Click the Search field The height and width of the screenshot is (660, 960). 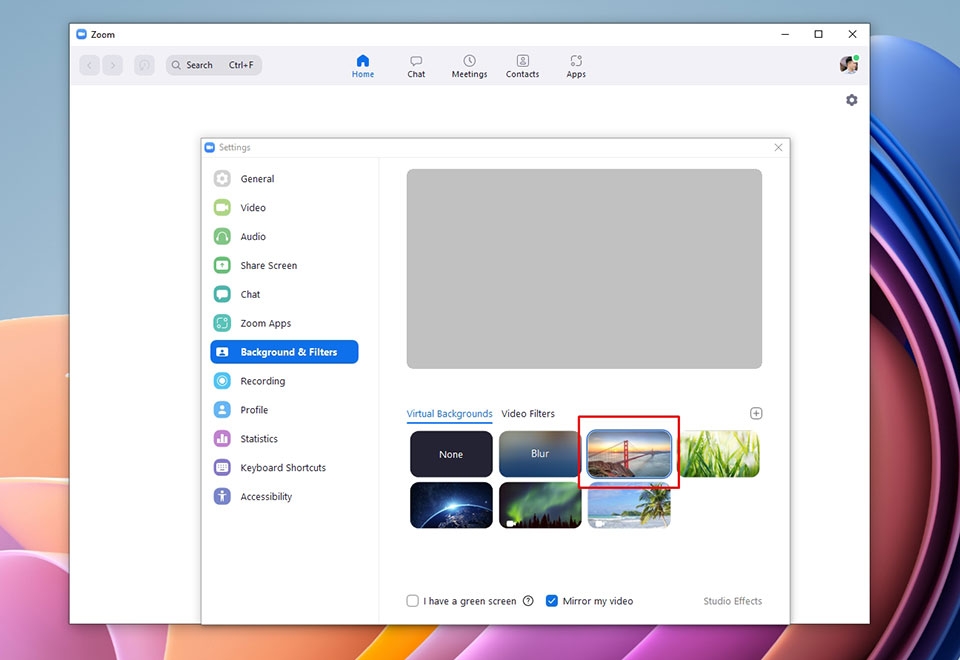coord(214,65)
